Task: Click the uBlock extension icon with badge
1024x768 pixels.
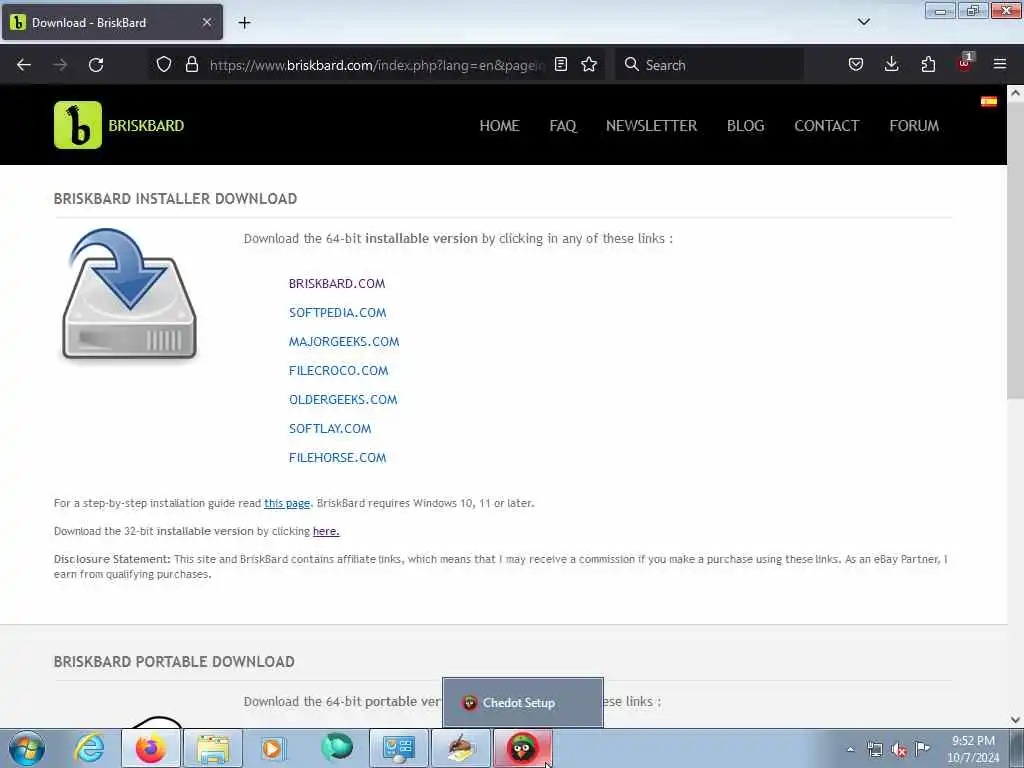Action: point(965,63)
